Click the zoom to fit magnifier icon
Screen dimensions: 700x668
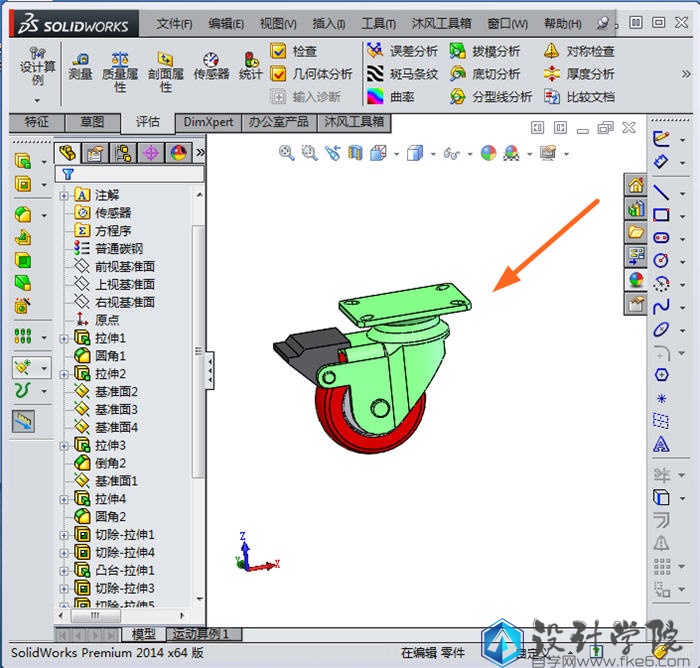287,153
